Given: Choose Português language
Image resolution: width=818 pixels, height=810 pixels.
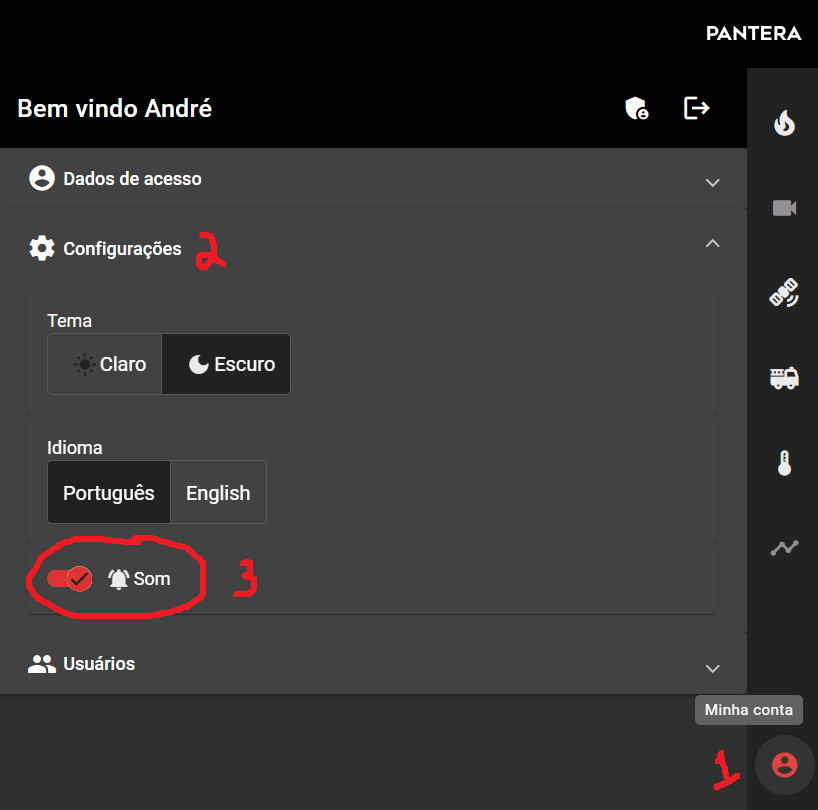Looking at the screenshot, I should (x=109, y=492).
